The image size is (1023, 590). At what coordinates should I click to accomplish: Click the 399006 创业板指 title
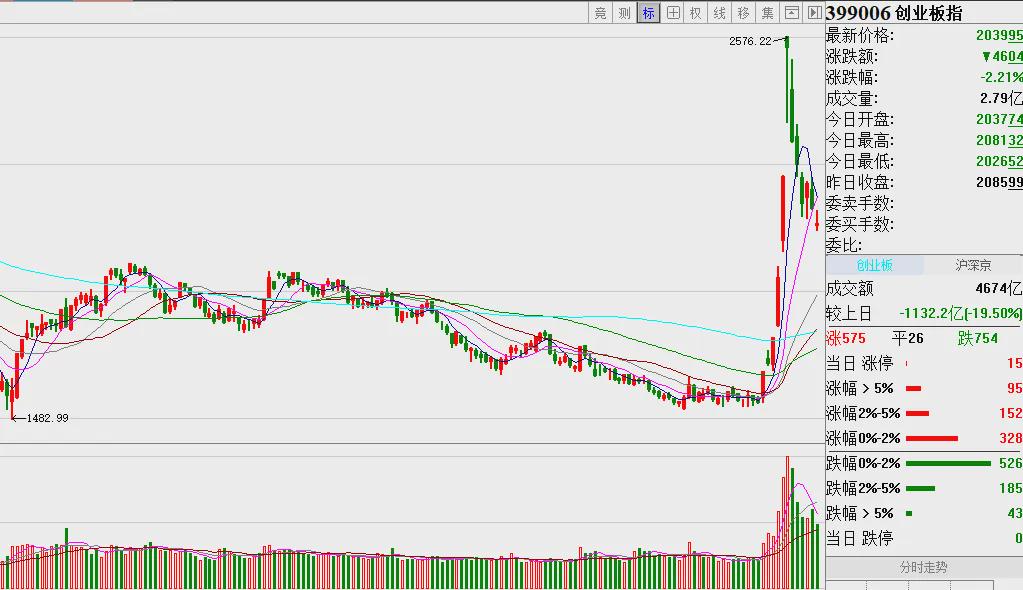[x=894, y=13]
